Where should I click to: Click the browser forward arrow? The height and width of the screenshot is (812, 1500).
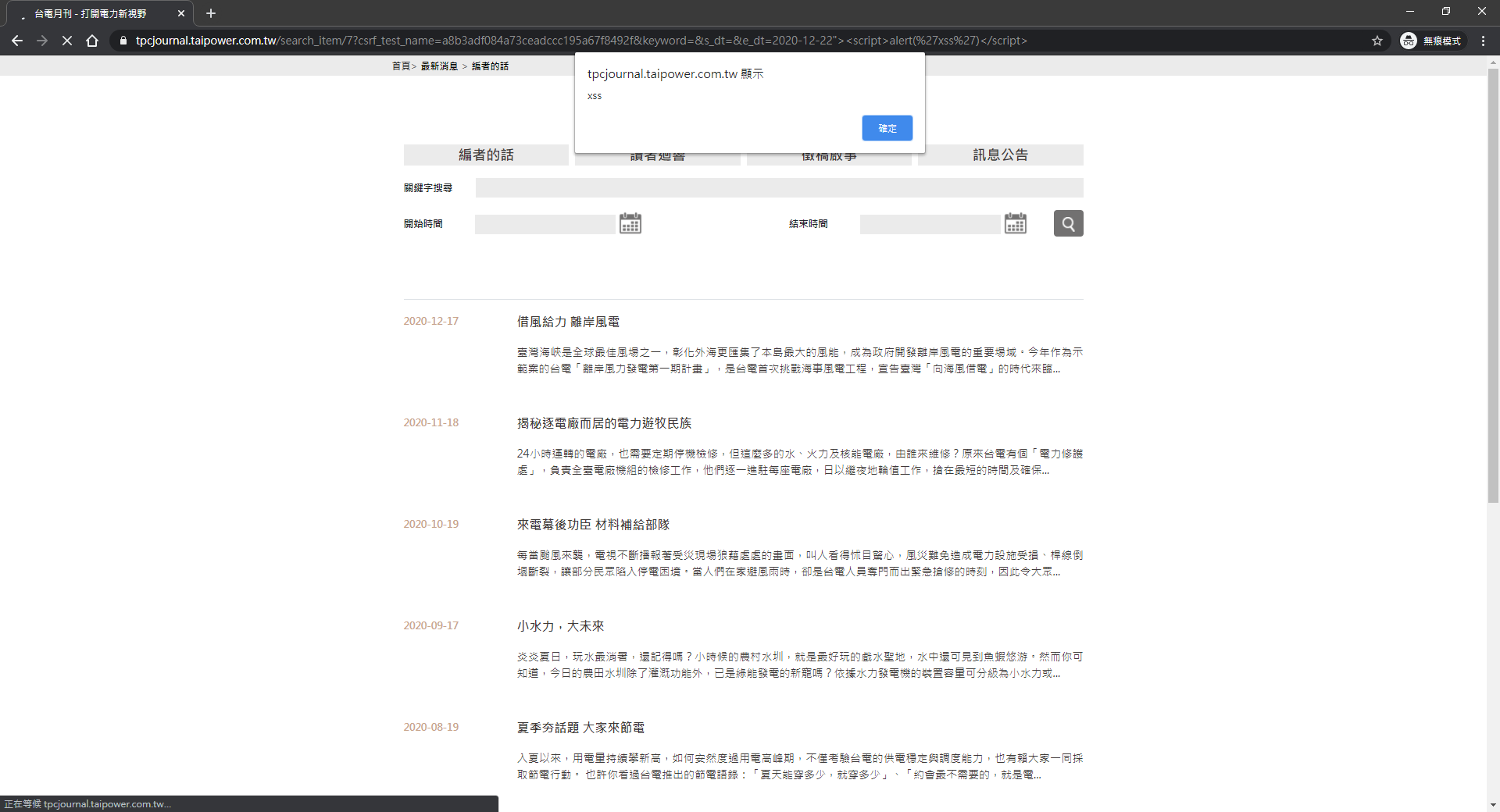42,41
